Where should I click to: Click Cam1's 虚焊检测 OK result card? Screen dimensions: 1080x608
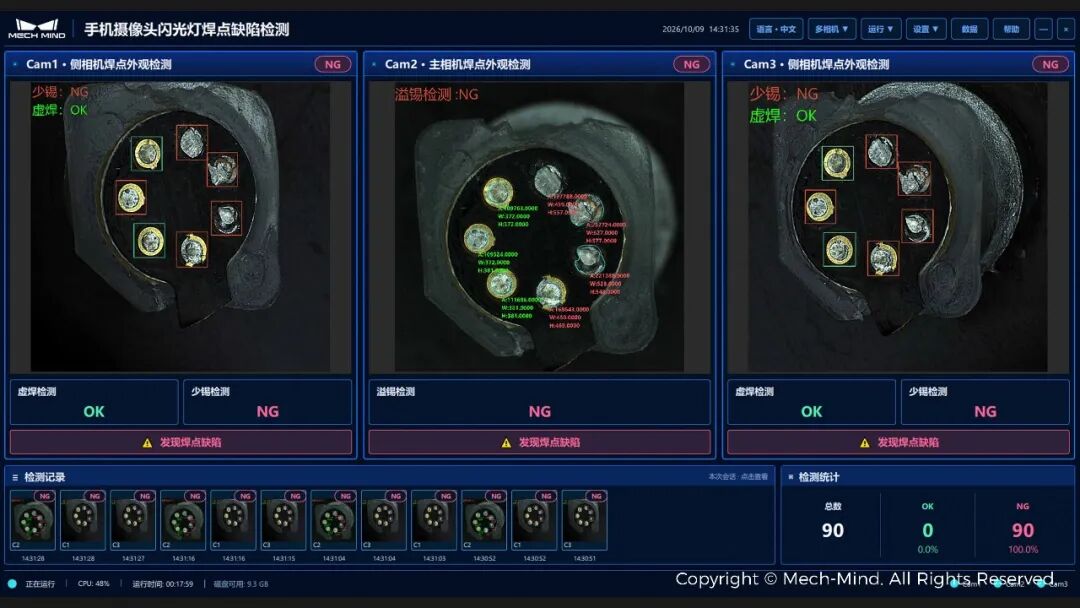94,402
